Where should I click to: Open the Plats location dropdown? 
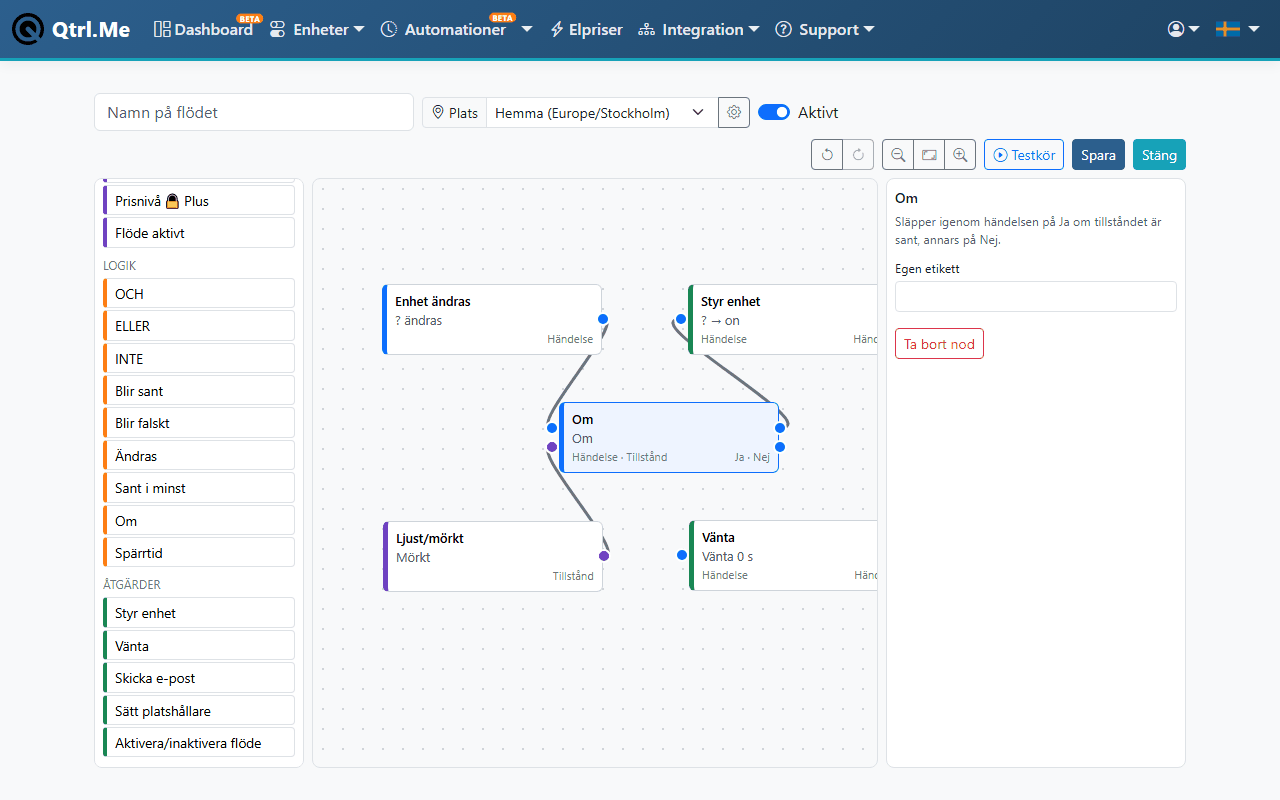tap(602, 112)
